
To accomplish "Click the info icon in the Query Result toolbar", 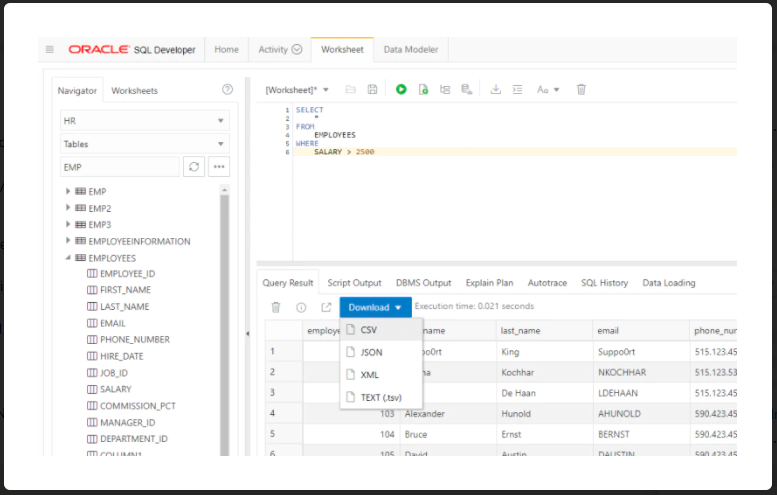I will [x=301, y=307].
